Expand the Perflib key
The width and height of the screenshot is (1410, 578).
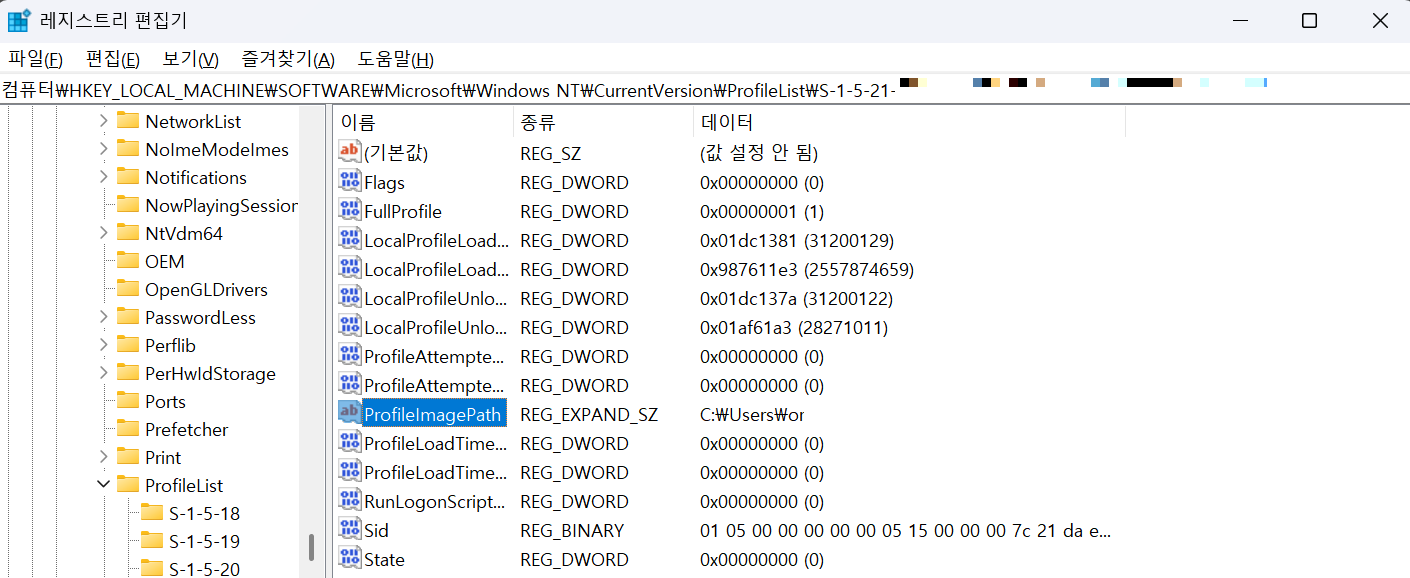click(x=103, y=345)
